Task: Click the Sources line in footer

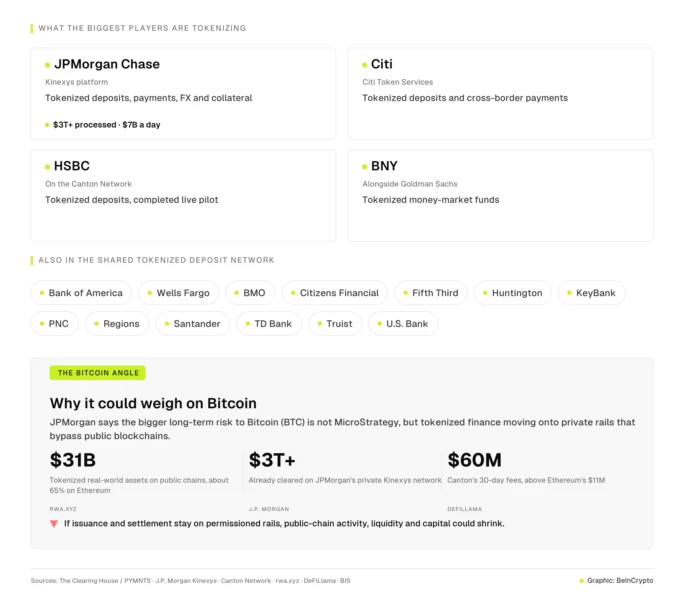Action: click(x=190, y=581)
